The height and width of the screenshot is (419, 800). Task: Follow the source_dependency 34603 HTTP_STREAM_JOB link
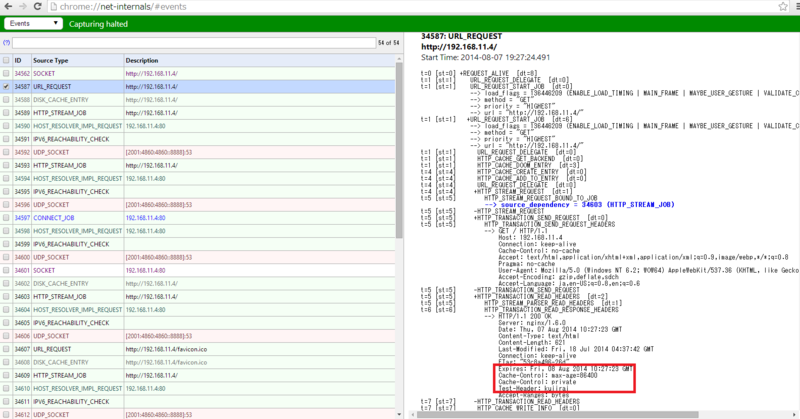point(579,205)
